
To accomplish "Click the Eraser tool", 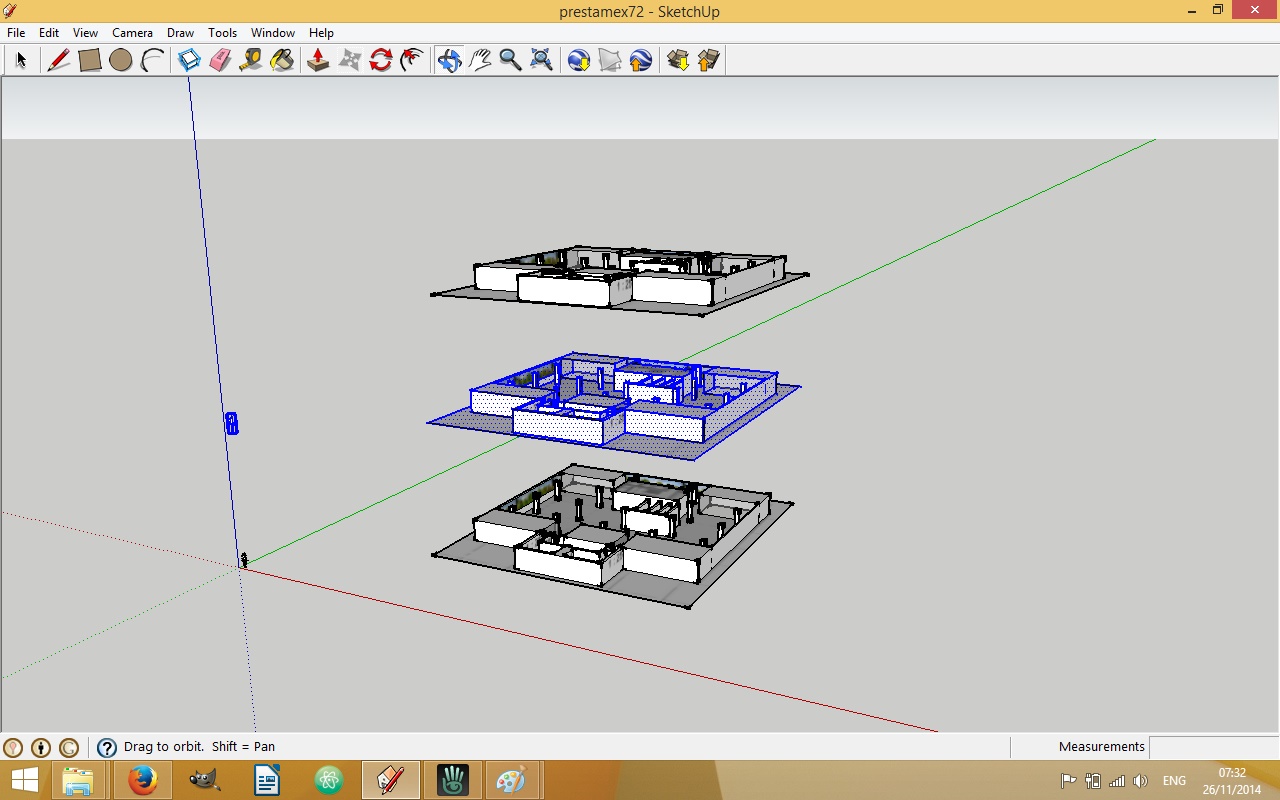I will 220,60.
